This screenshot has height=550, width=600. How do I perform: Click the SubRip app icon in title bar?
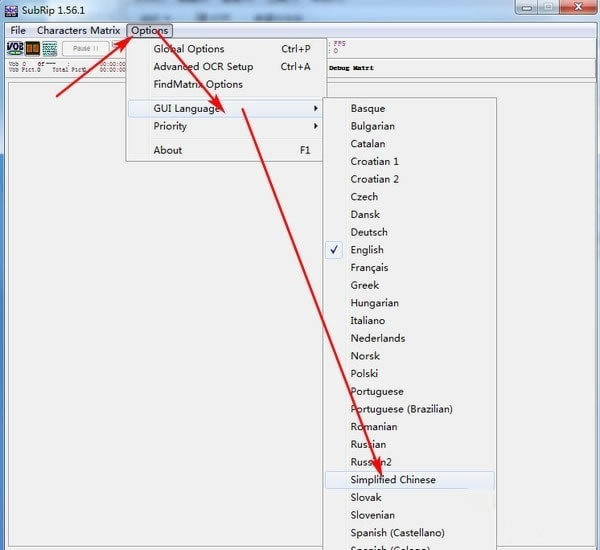click(13, 9)
